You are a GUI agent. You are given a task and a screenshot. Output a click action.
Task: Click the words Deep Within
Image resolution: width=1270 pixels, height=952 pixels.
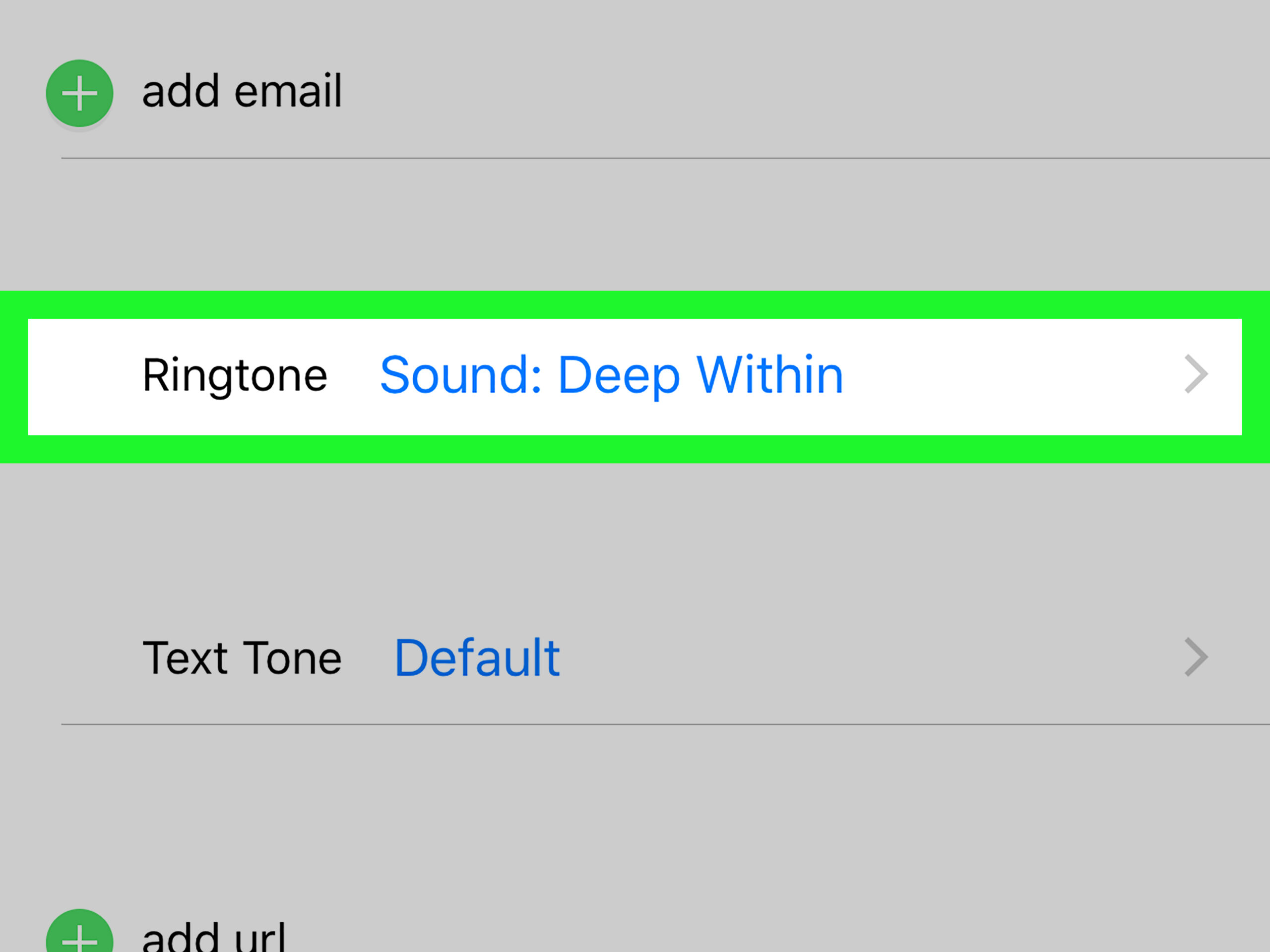pos(700,376)
